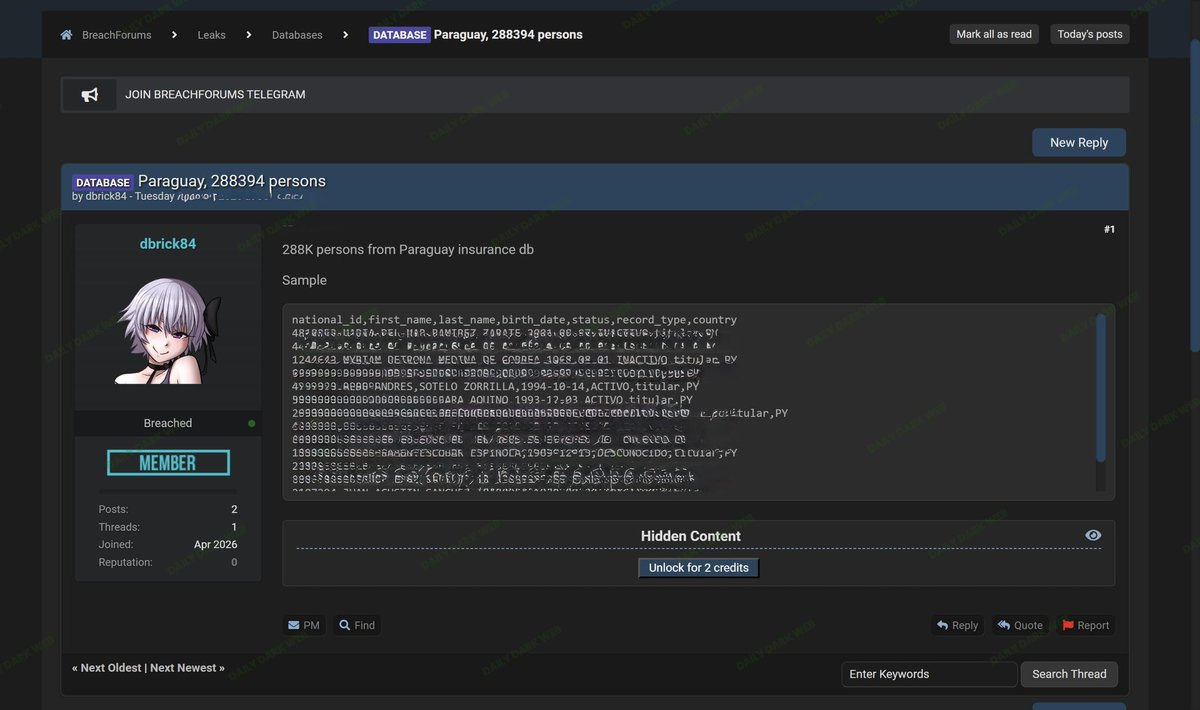Click the megaphone icon next to Telegram announcement

click(88, 94)
